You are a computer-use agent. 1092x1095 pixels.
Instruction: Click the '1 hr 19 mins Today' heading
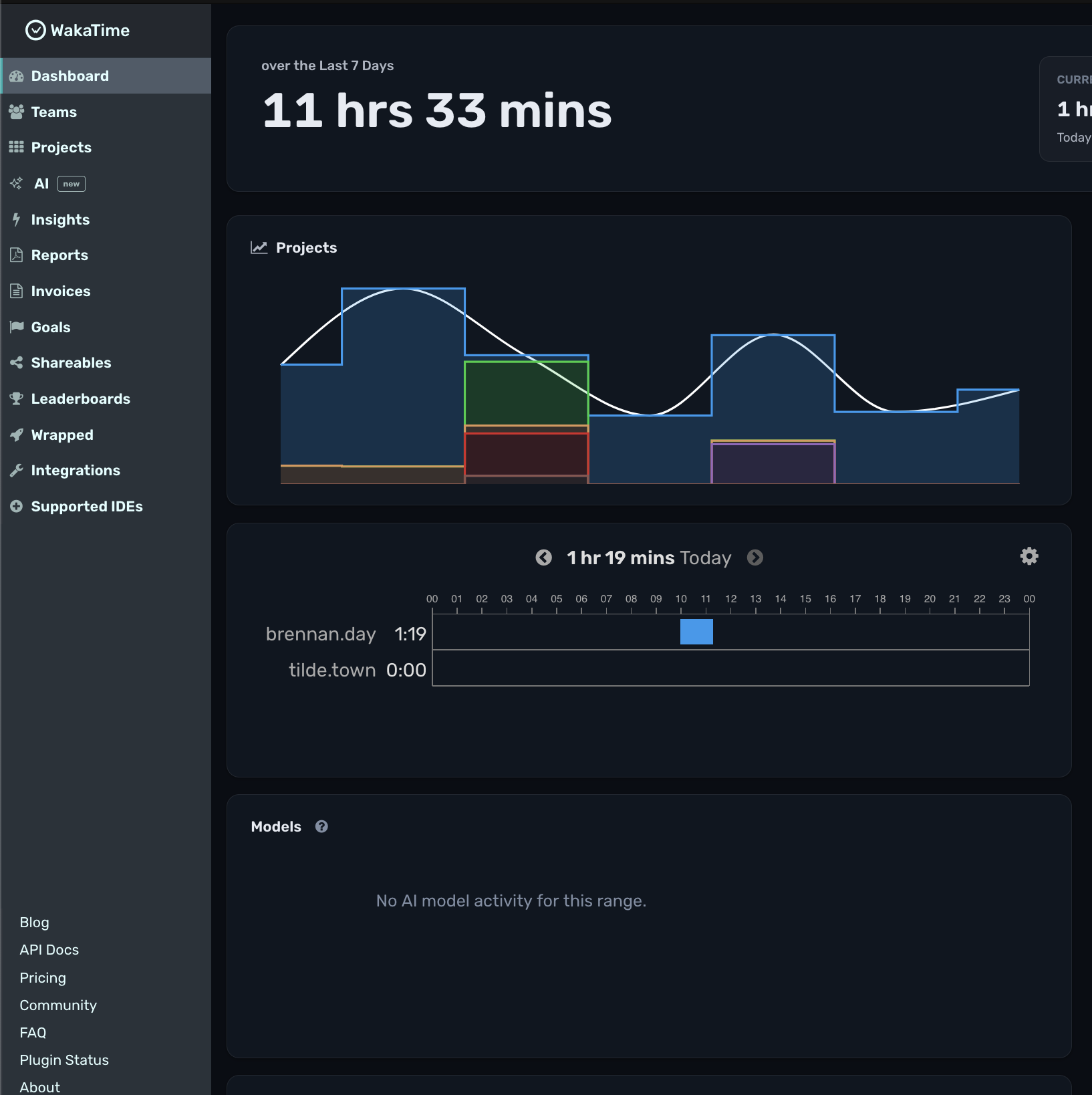pyautogui.click(x=649, y=558)
